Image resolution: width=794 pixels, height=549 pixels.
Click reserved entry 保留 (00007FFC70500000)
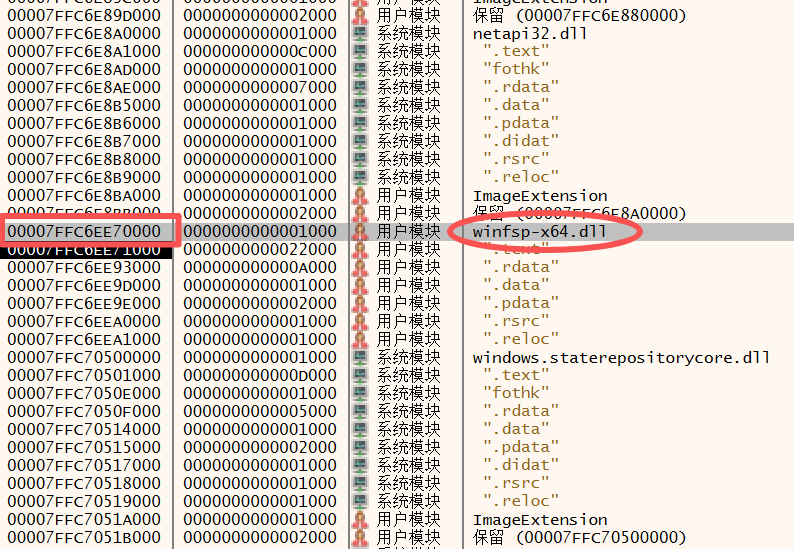(x=579, y=537)
